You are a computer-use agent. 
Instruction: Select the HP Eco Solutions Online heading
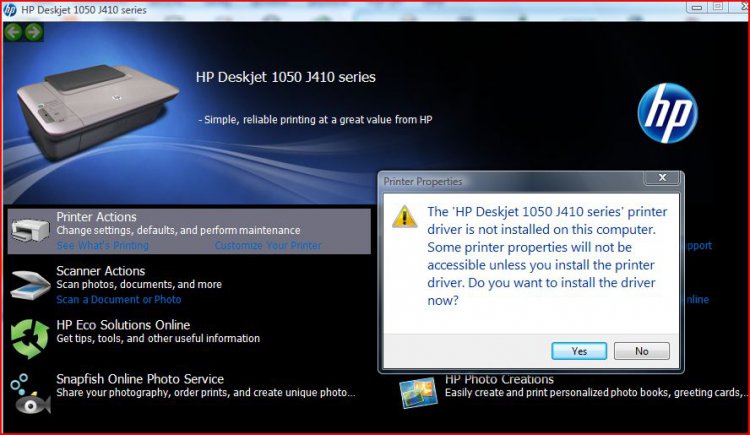pos(123,325)
